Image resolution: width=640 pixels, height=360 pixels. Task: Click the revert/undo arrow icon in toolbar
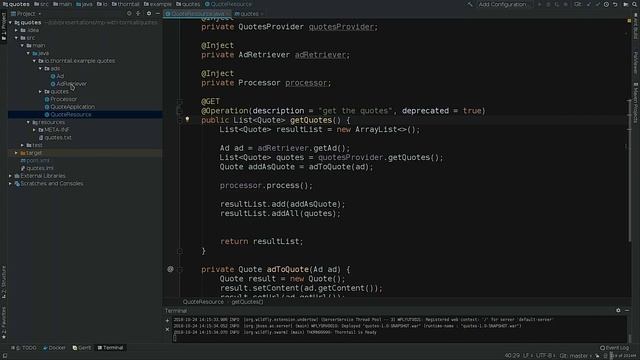pos(615,4)
